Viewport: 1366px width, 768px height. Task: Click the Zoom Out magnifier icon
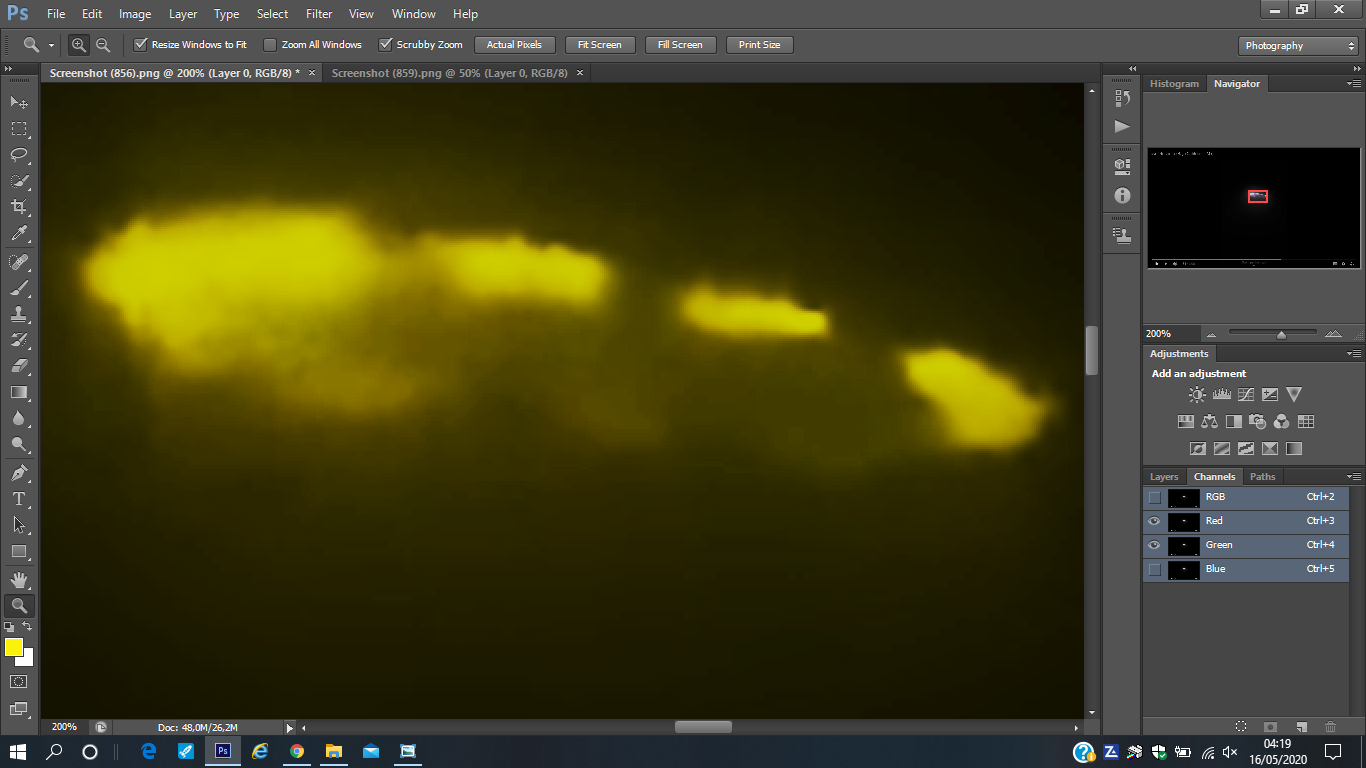click(103, 45)
